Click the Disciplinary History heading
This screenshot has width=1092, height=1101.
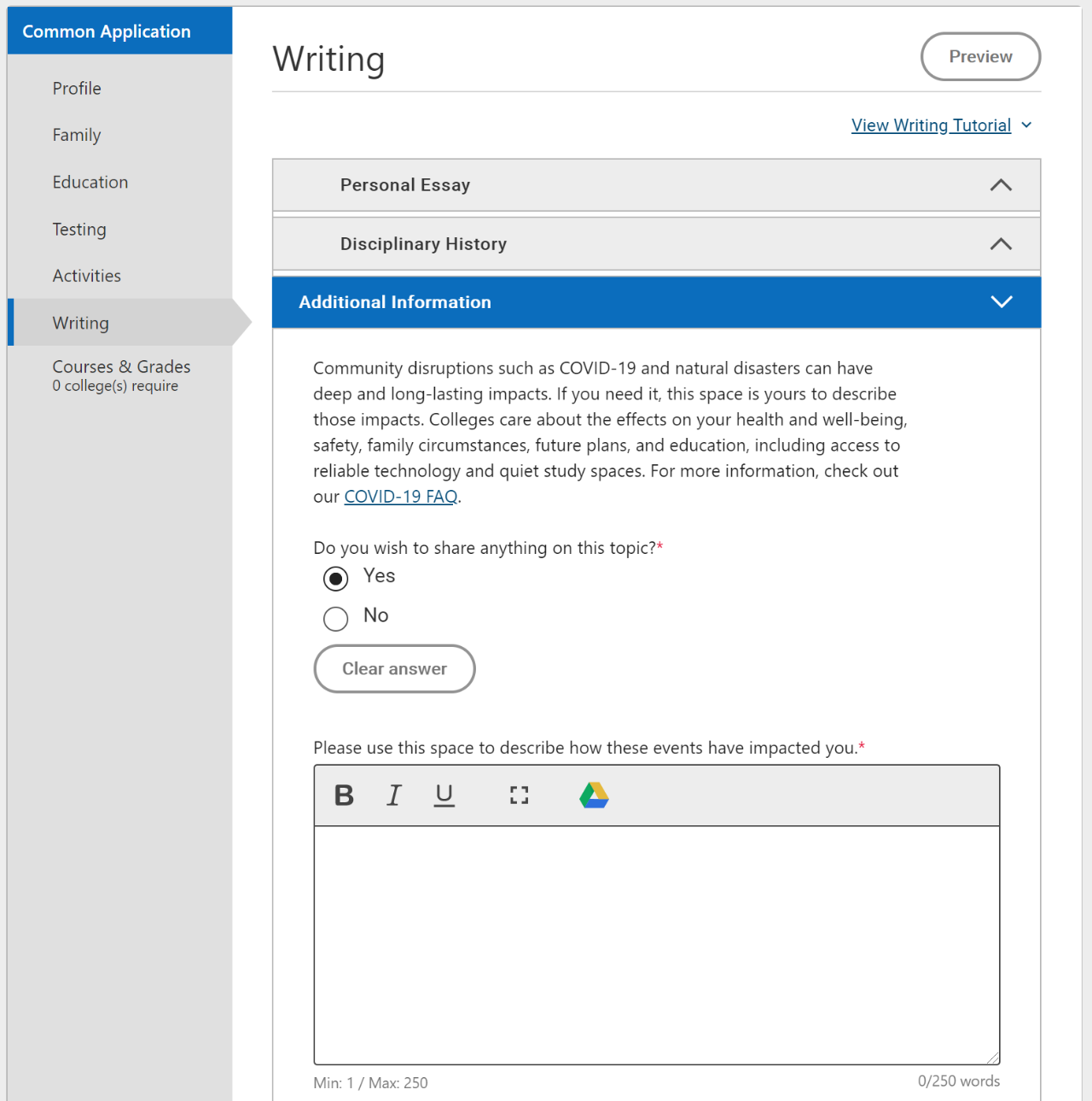(x=423, y=244)
